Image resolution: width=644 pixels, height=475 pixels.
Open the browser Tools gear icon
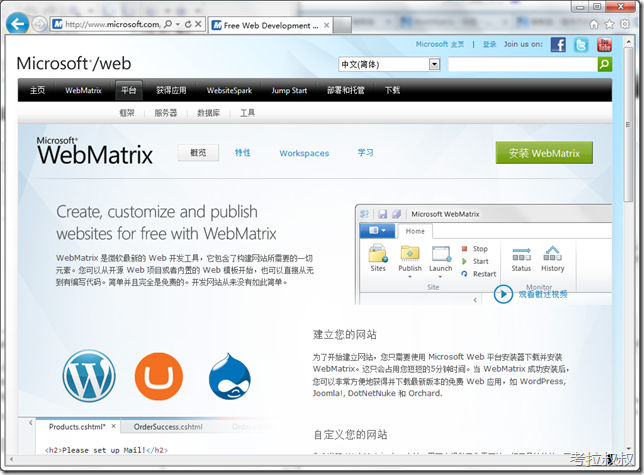tap(625, 24)
